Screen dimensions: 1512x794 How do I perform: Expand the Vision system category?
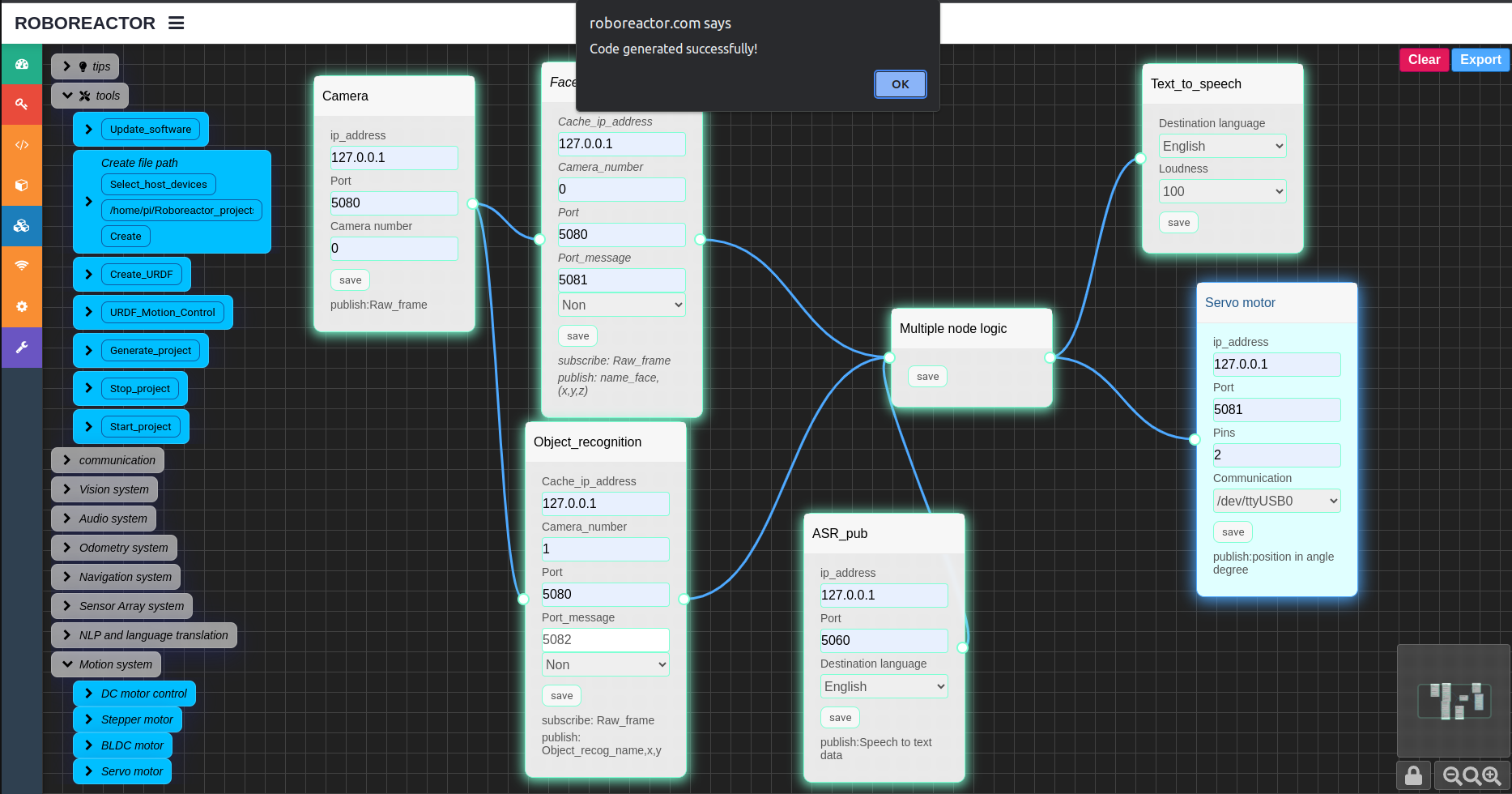coord(104,489)
